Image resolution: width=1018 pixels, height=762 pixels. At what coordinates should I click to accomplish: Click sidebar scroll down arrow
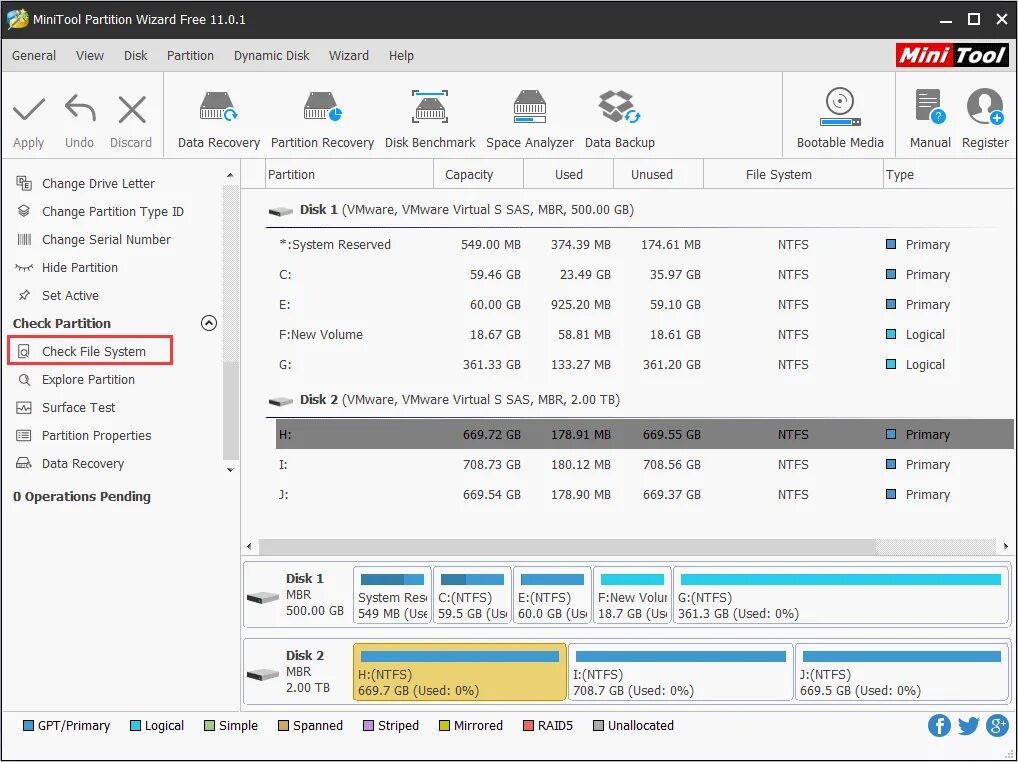pos(230,470)
